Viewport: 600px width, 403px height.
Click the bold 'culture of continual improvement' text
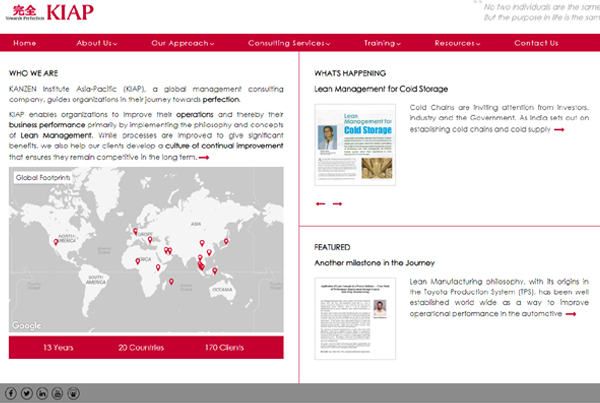(224, 146)
